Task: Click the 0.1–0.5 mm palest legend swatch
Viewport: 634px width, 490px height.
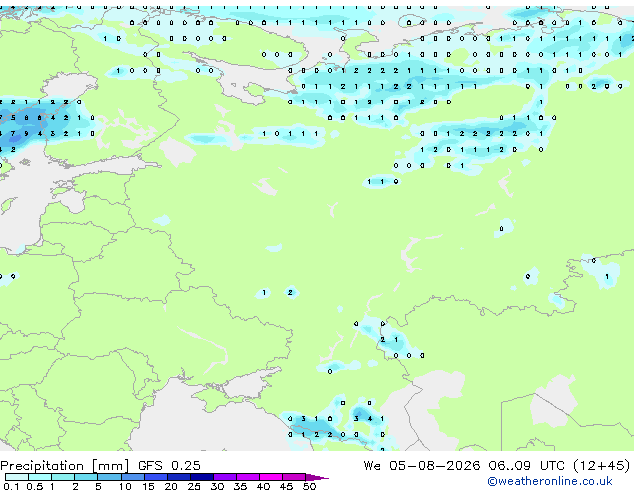Action: click(17, 477)
